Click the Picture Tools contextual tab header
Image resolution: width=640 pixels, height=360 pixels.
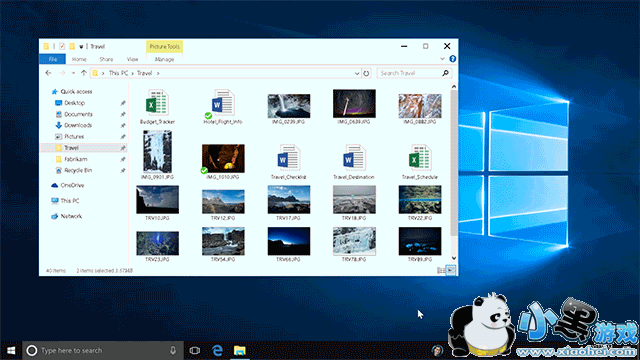[x=164, y=47]
